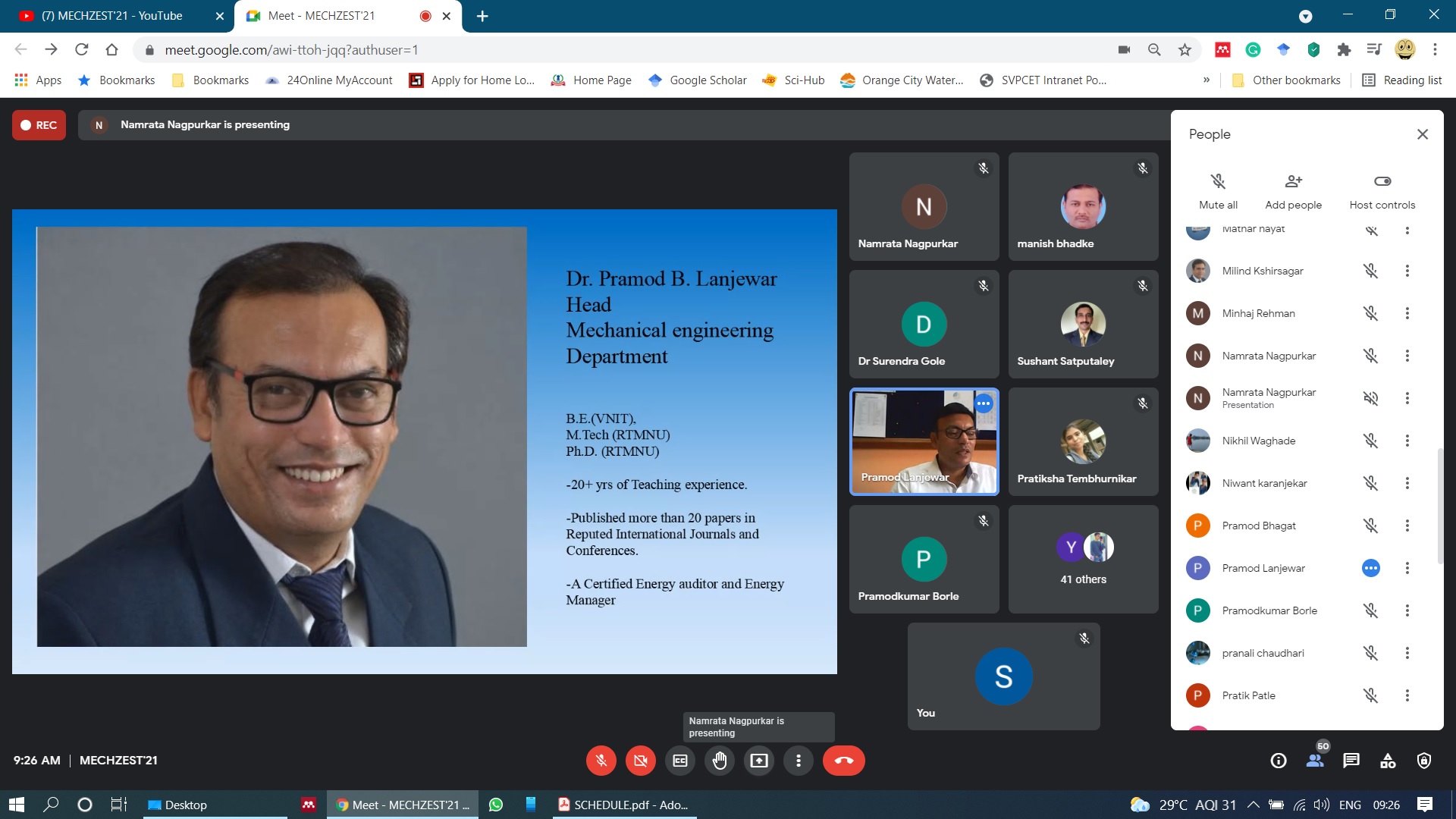Select Pramod Lanjewar's video tile
The height and width of the screenshot is (819, 1456).
(x=924, y=441)
